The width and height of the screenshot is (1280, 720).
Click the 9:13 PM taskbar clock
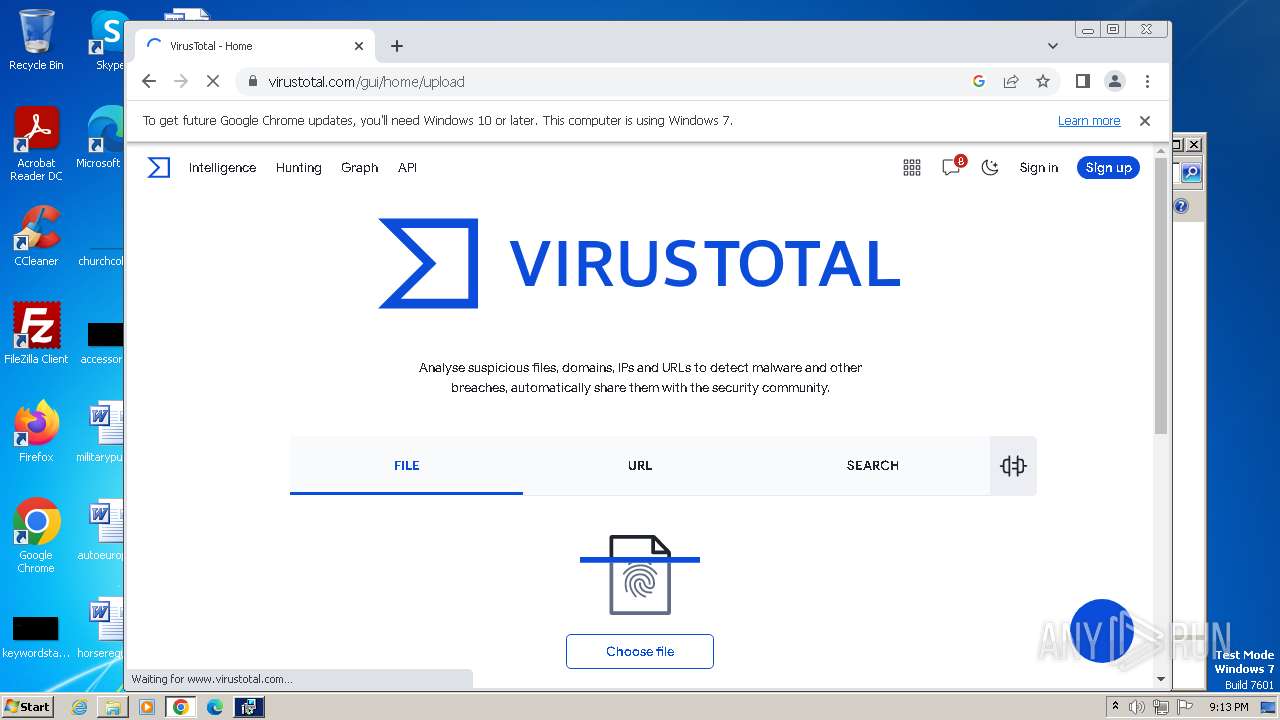coord(1228,707)
